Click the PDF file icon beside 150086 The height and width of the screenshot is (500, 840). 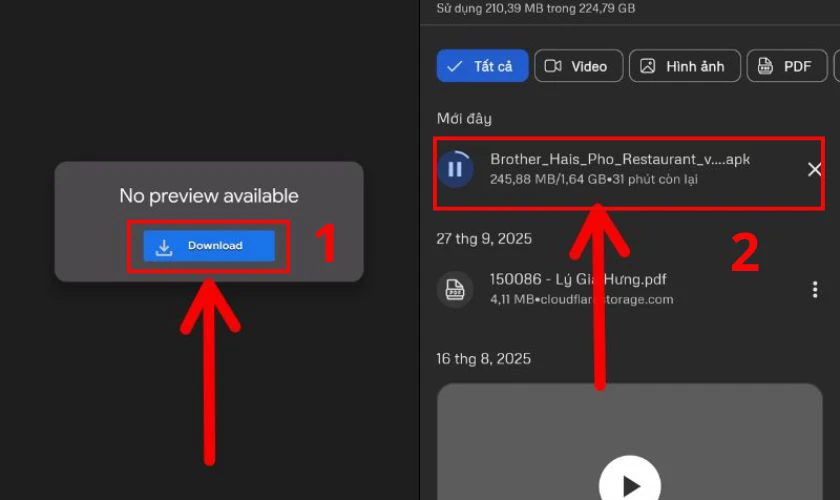pos(455,289)
